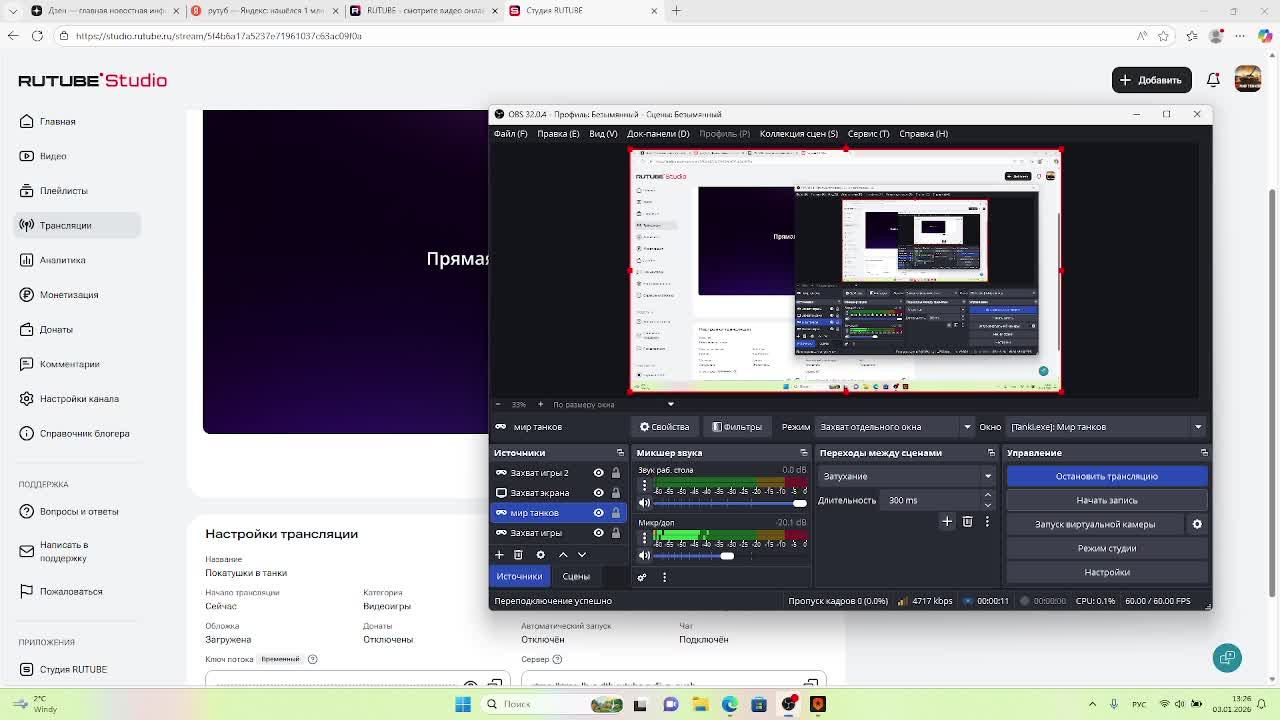The width and height of the screenshot is (1280, 720).
Task: Expand the Режим capture mode dropdown
Action: [x=895, y=427]
